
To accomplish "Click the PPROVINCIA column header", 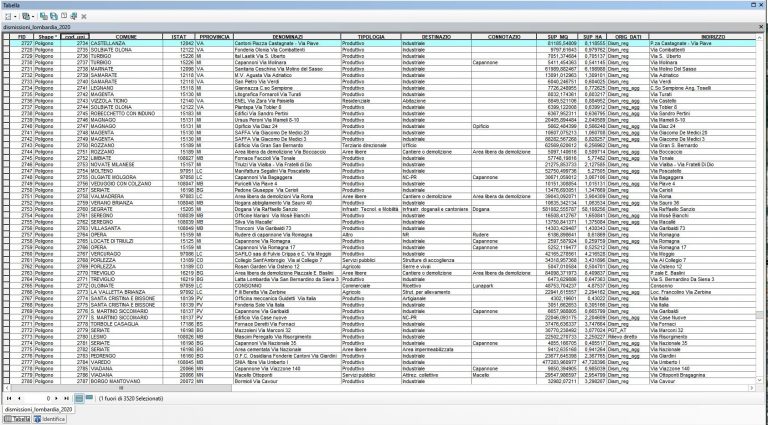I will click(214, 37).
